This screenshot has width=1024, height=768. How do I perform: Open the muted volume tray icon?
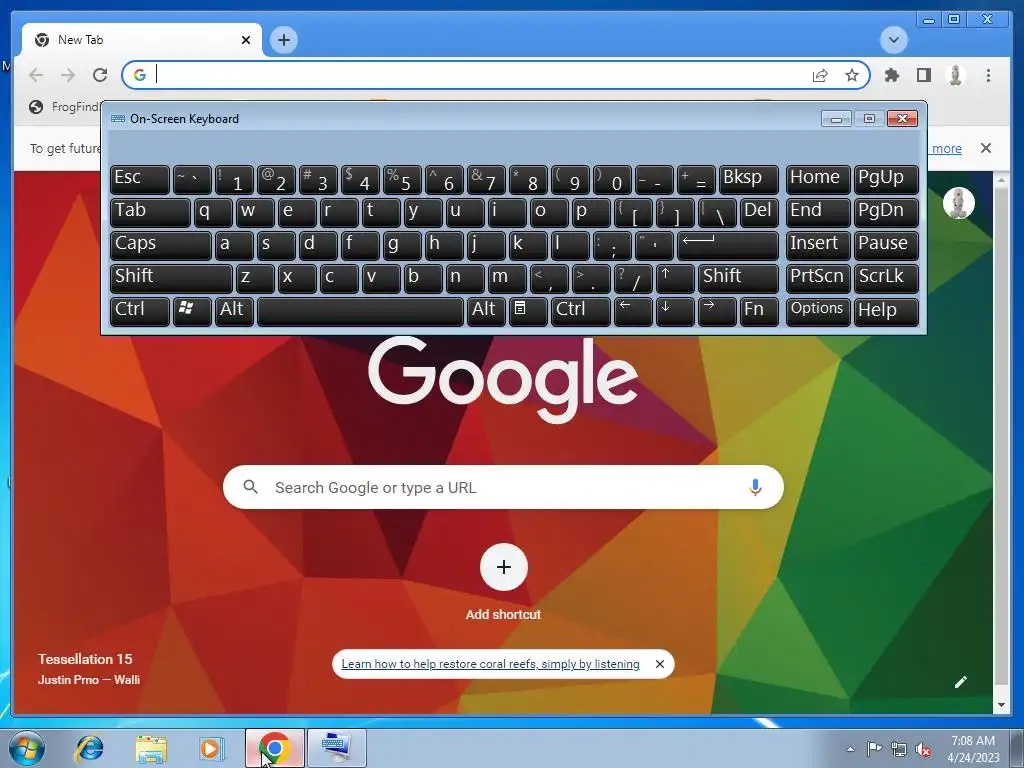[923, 749]
